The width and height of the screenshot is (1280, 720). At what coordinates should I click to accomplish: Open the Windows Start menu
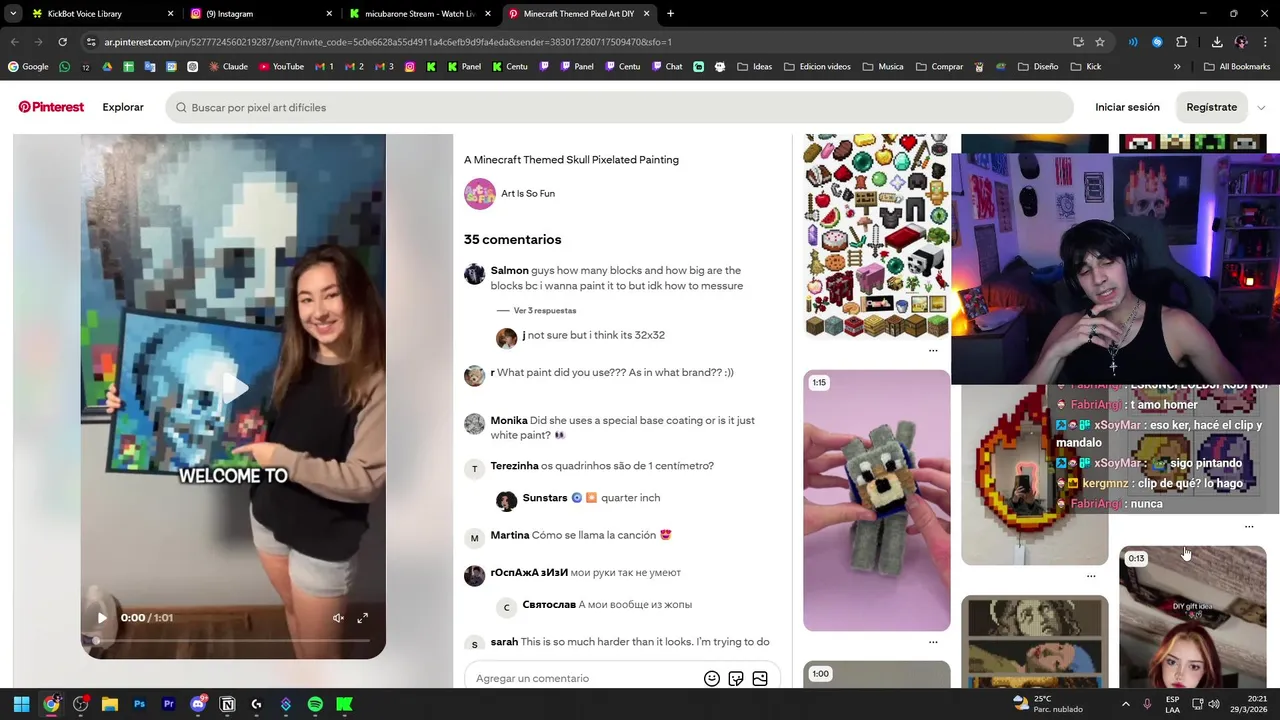[x=21, y=704]
